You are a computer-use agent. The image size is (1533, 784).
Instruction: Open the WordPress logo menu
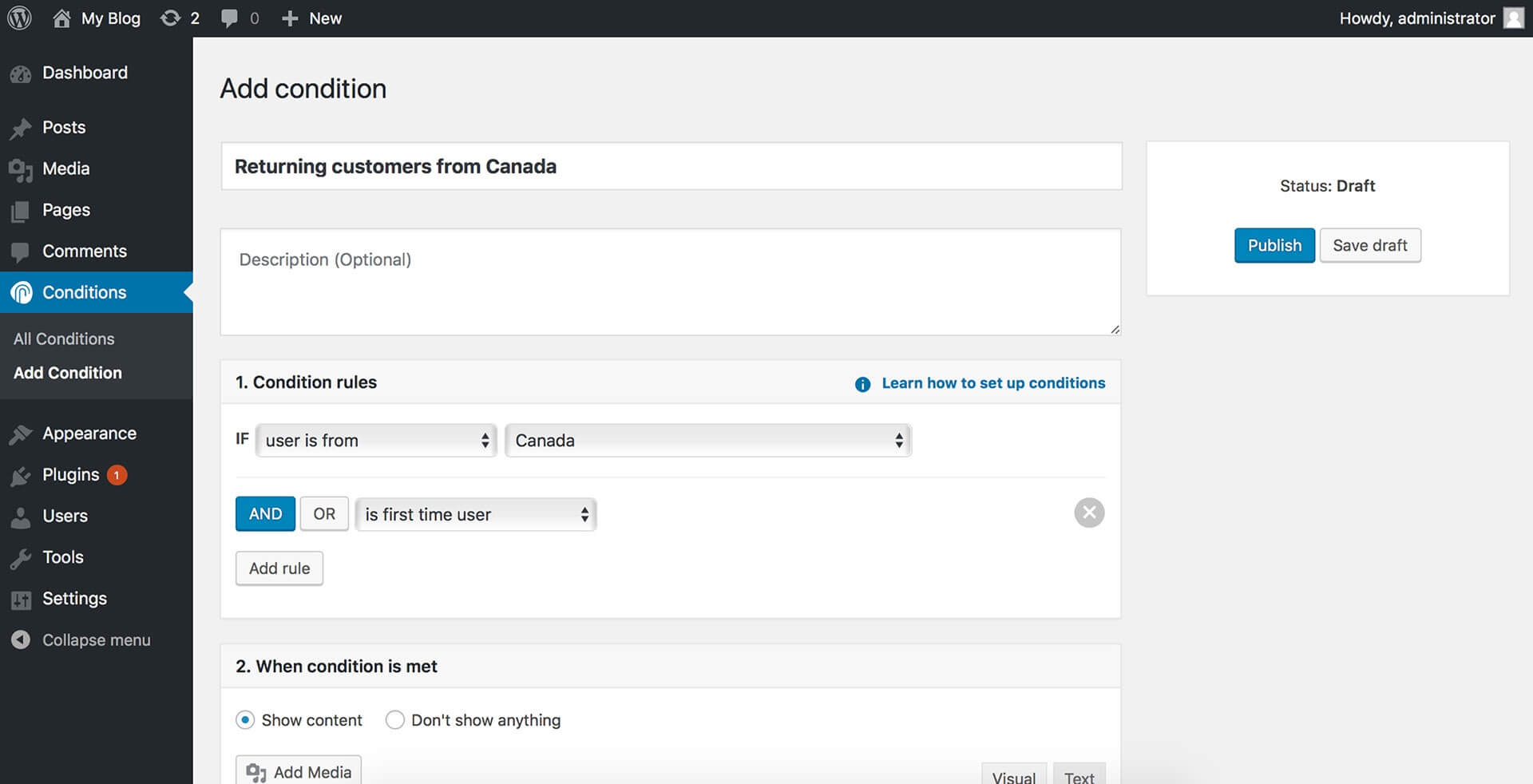coord(19,18)
